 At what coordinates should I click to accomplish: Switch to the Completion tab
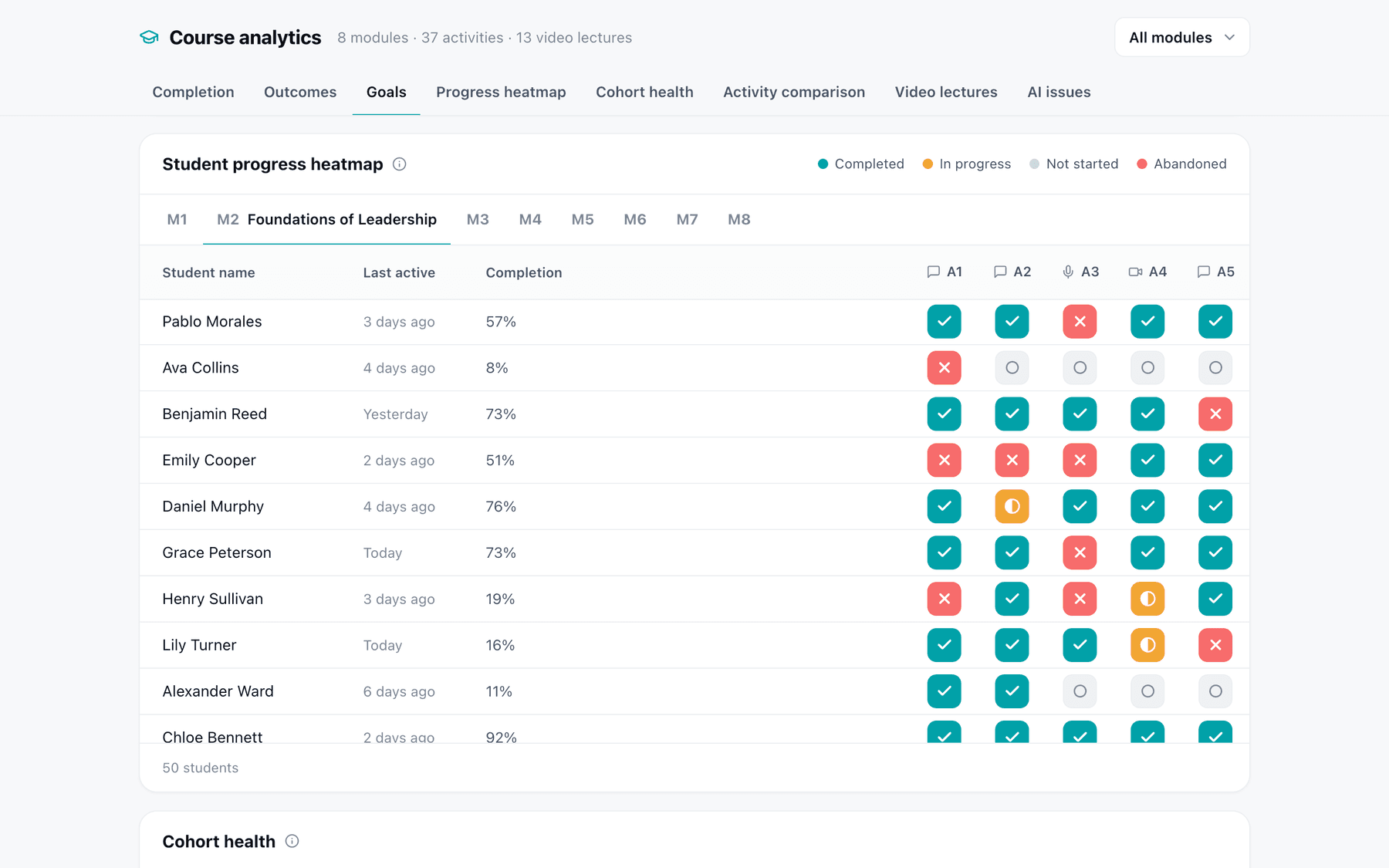pyautogui.click(x=193, y=92)
